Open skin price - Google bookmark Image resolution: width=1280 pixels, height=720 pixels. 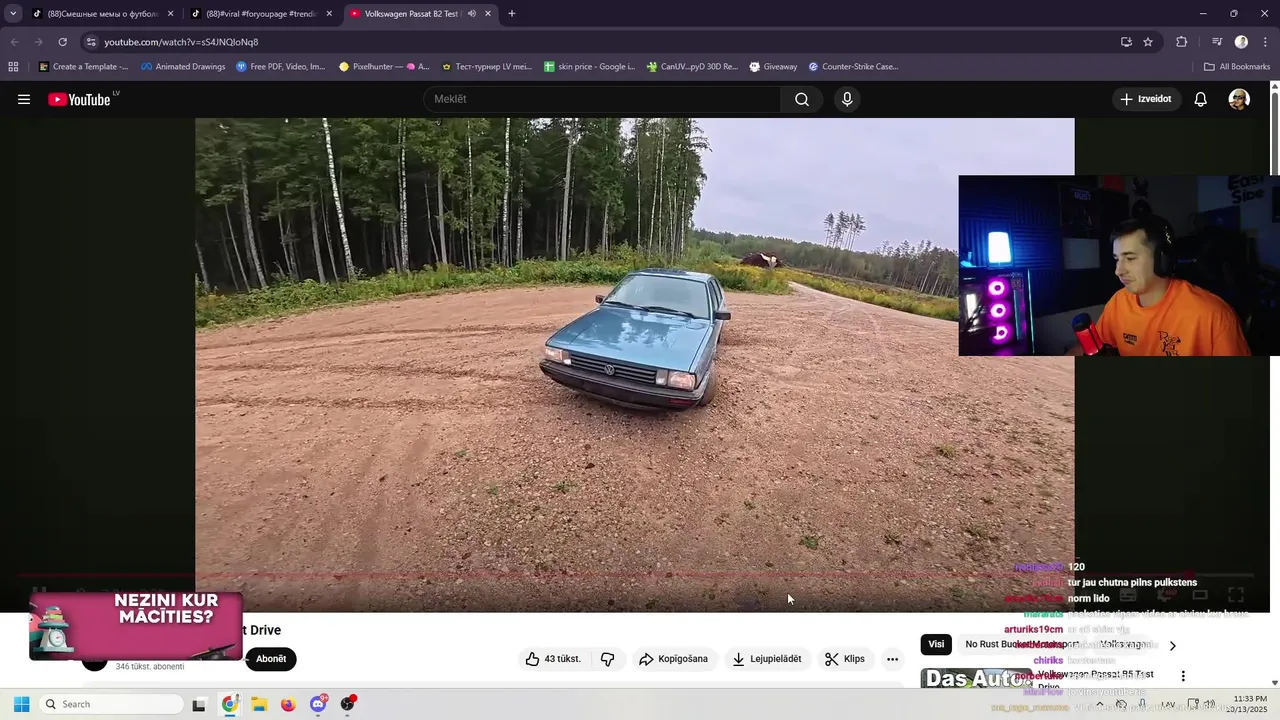(589, 67)
